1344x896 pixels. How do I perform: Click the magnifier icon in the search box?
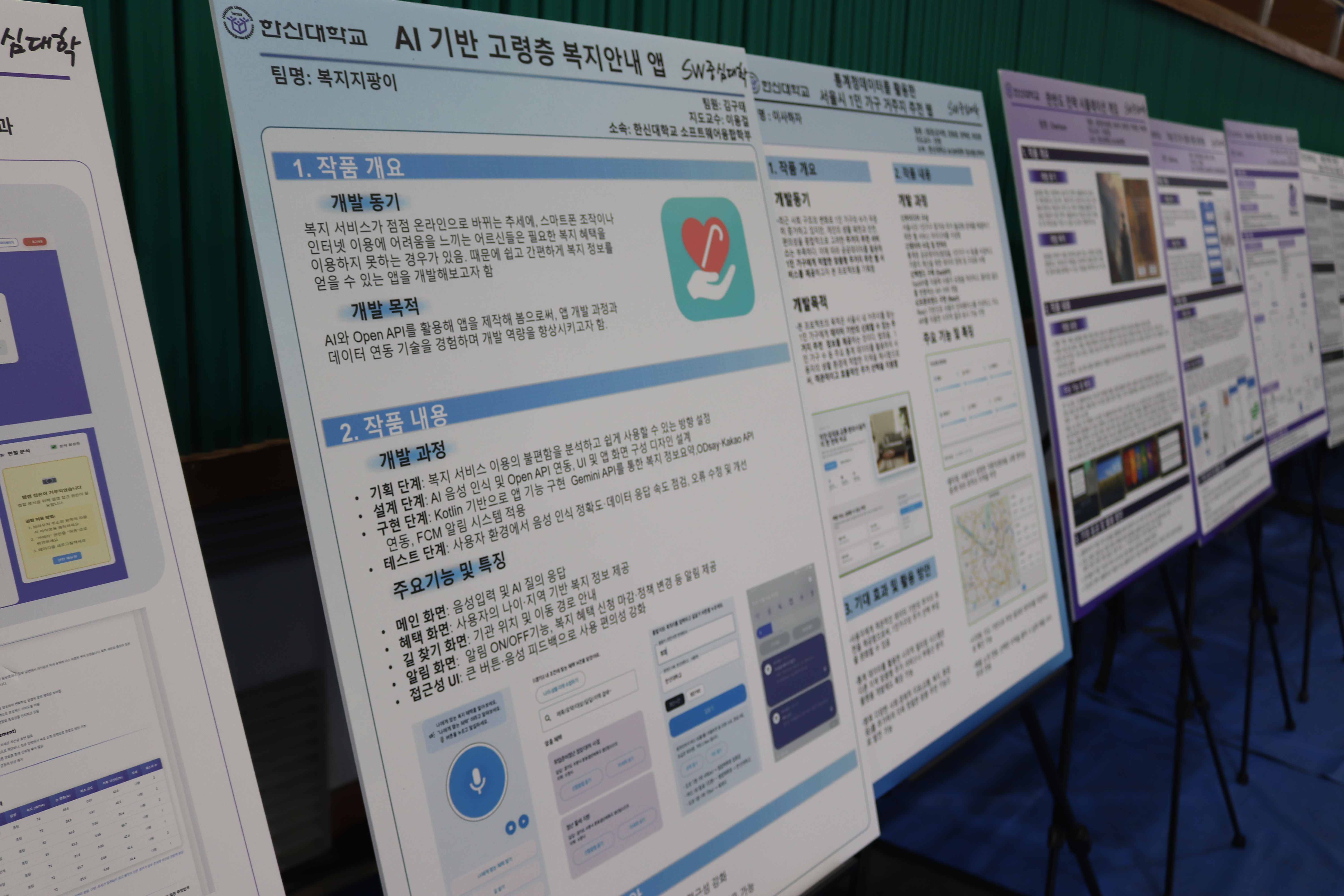[x=547, y=718]
